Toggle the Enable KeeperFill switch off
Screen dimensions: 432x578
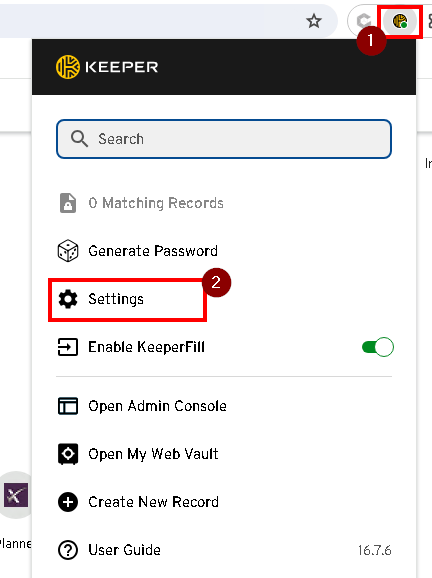pos(378,347)
